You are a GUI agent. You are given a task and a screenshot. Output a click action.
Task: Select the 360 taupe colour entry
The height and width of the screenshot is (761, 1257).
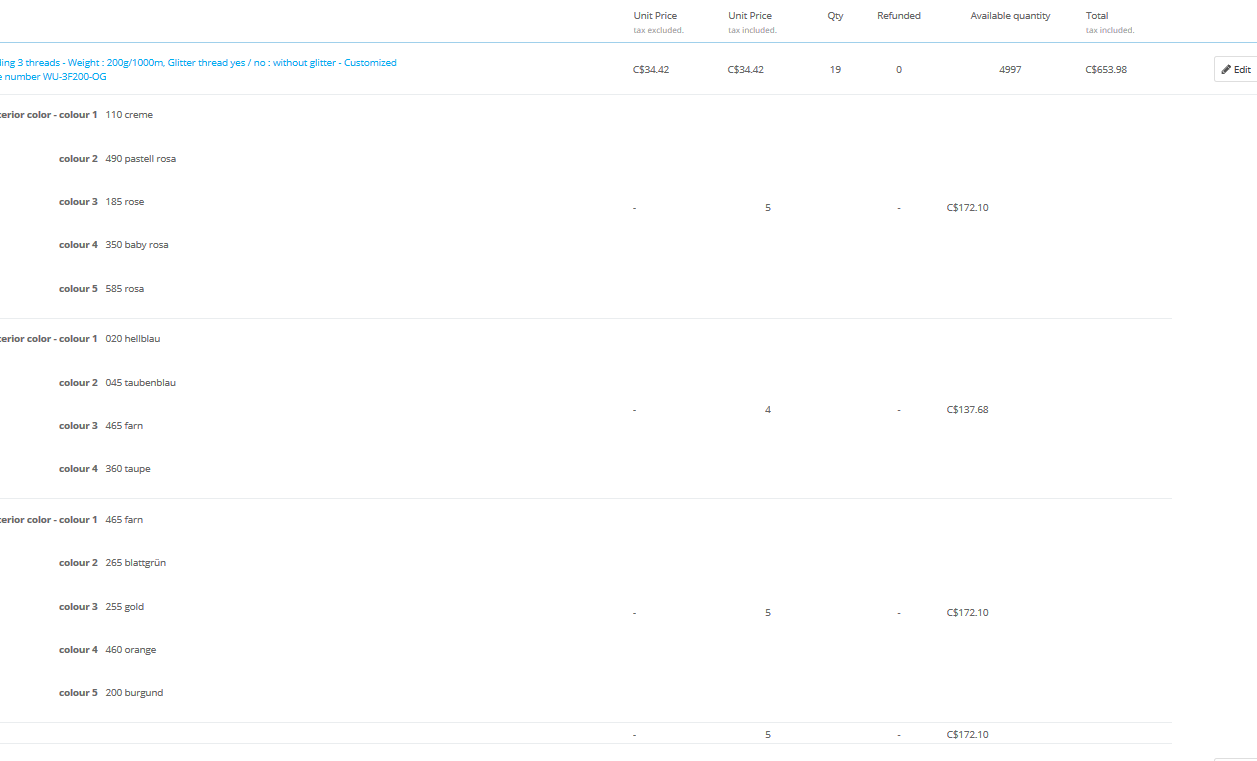128,469
